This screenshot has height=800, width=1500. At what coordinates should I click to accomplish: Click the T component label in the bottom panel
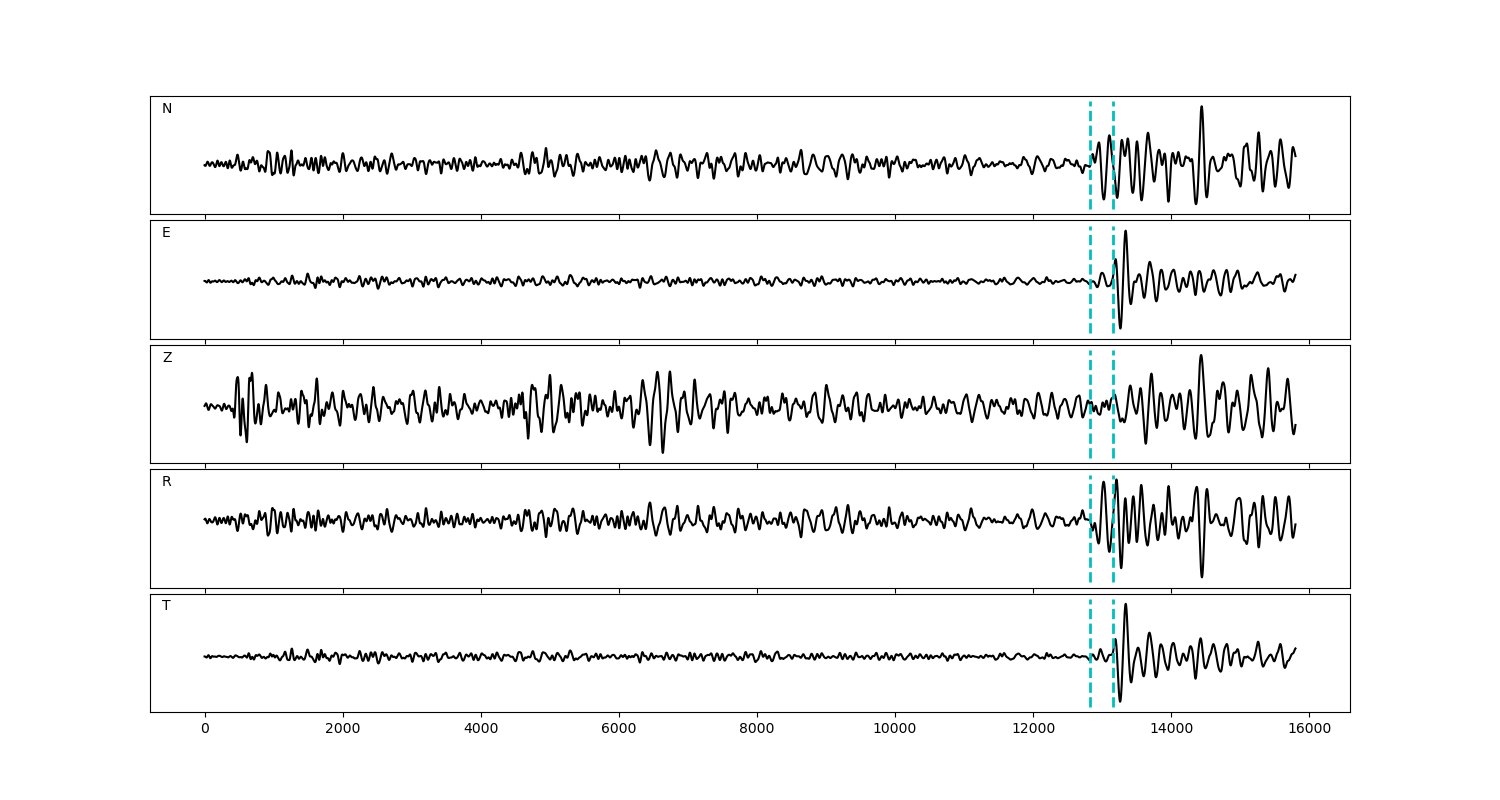coord(166,606)
